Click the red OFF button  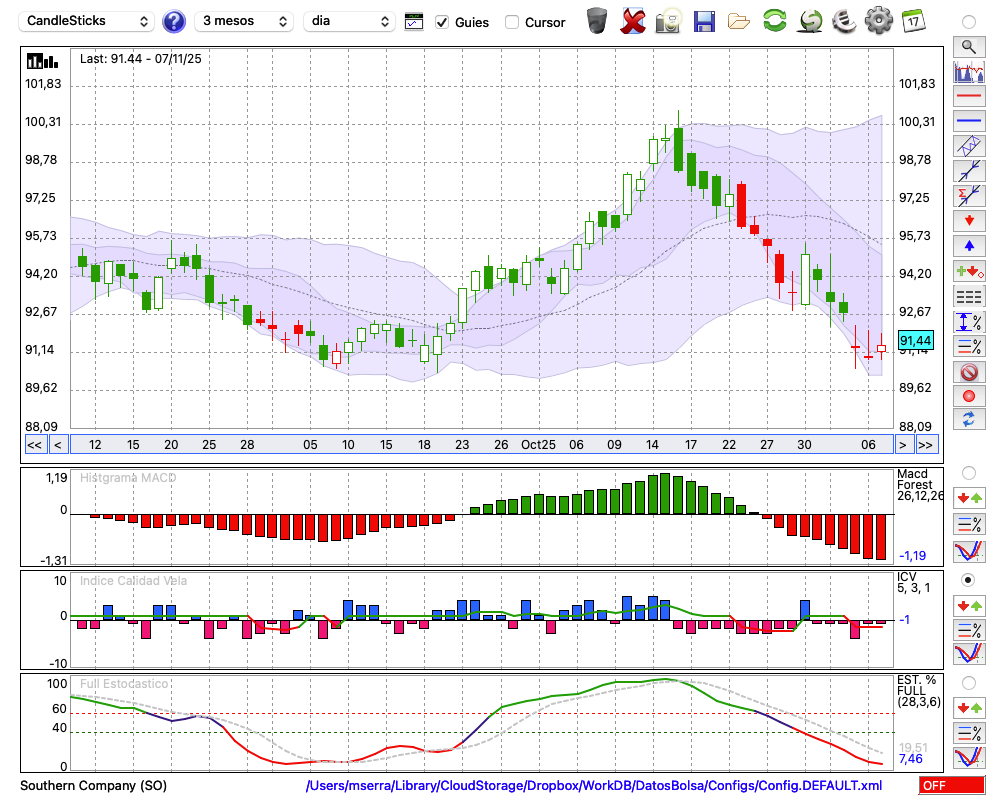pyautogui.click(x=951, y=786)
